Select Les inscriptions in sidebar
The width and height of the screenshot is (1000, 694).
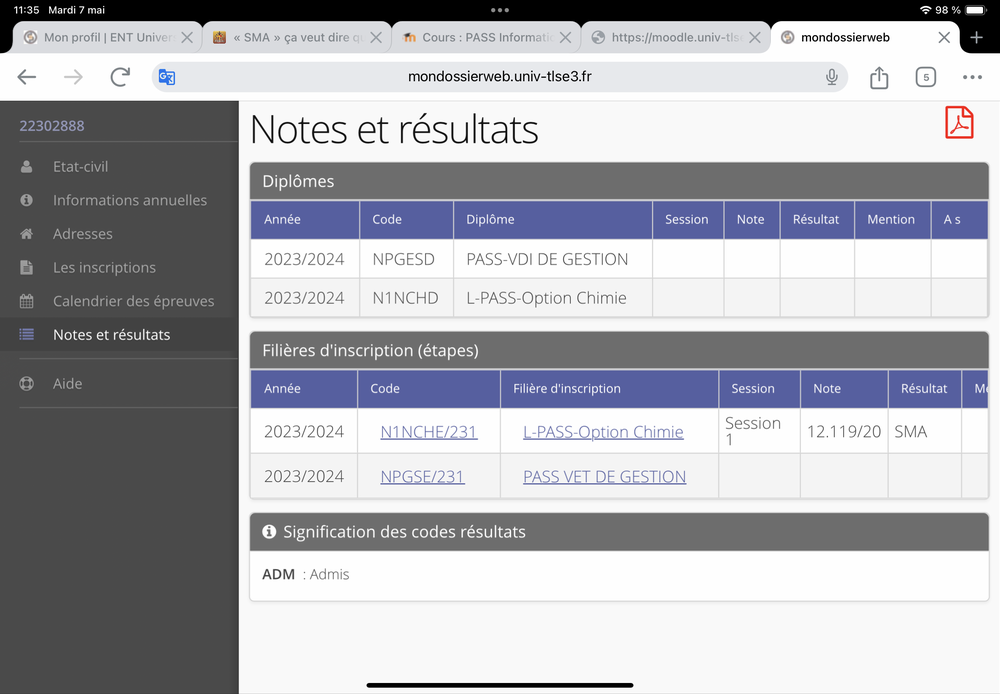pos(104,268)
